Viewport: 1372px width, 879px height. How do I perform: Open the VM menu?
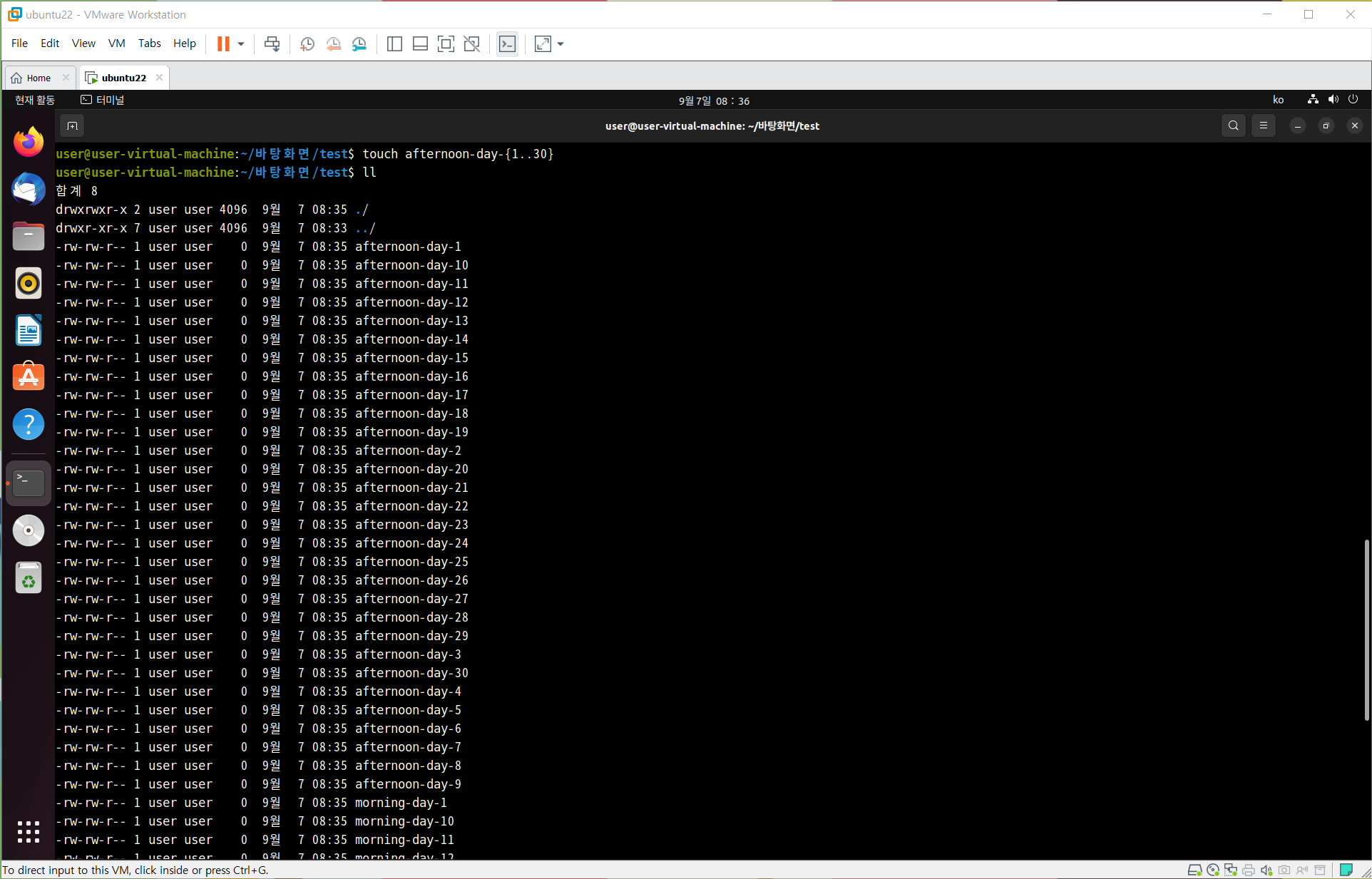(x=116, y=43)
